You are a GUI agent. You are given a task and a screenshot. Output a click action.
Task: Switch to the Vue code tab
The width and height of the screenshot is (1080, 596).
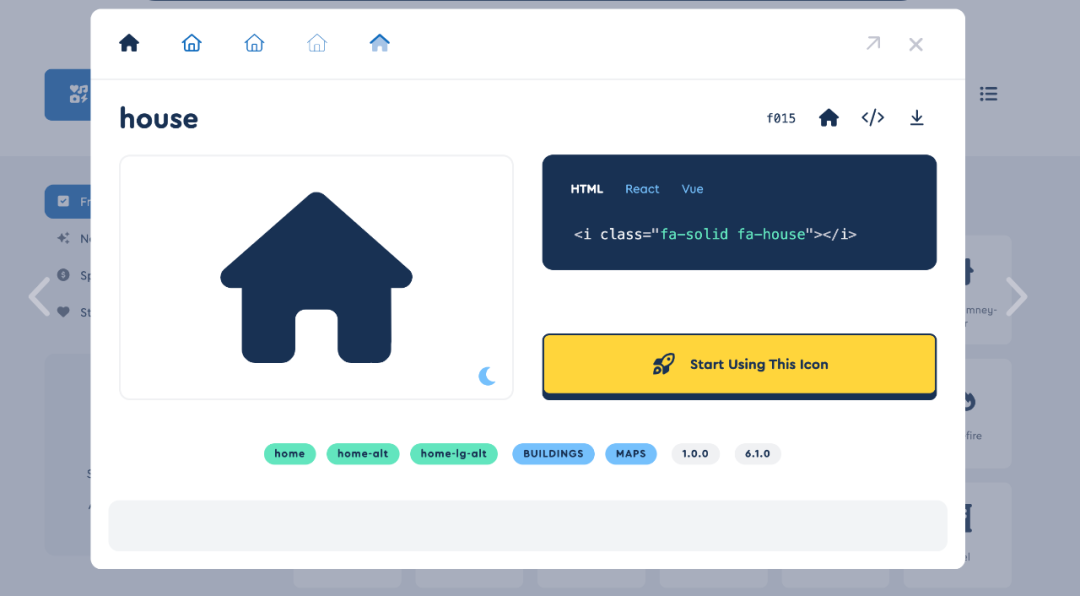click(x=692, y=189)
